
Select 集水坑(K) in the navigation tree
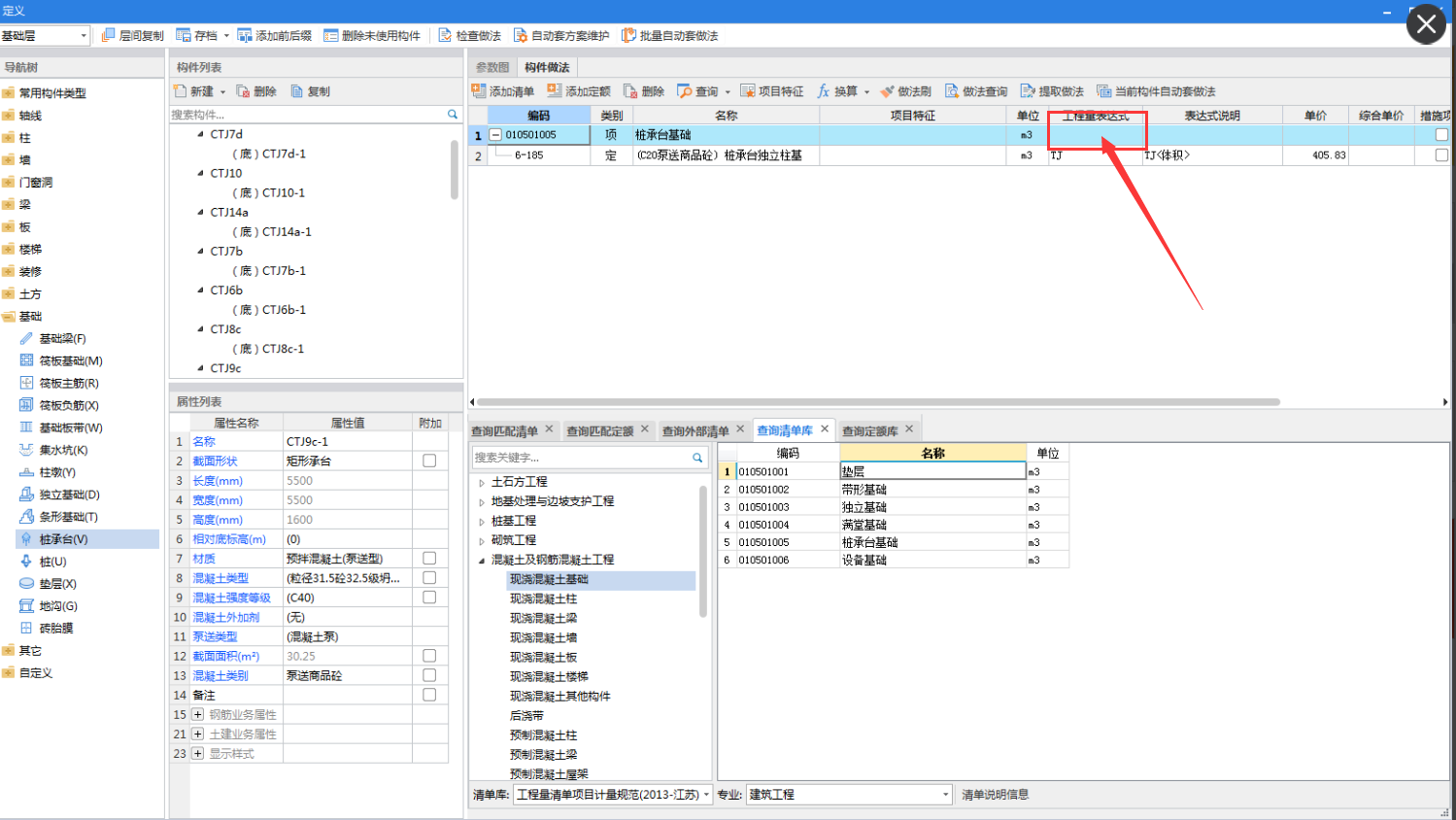pos(63,450)
